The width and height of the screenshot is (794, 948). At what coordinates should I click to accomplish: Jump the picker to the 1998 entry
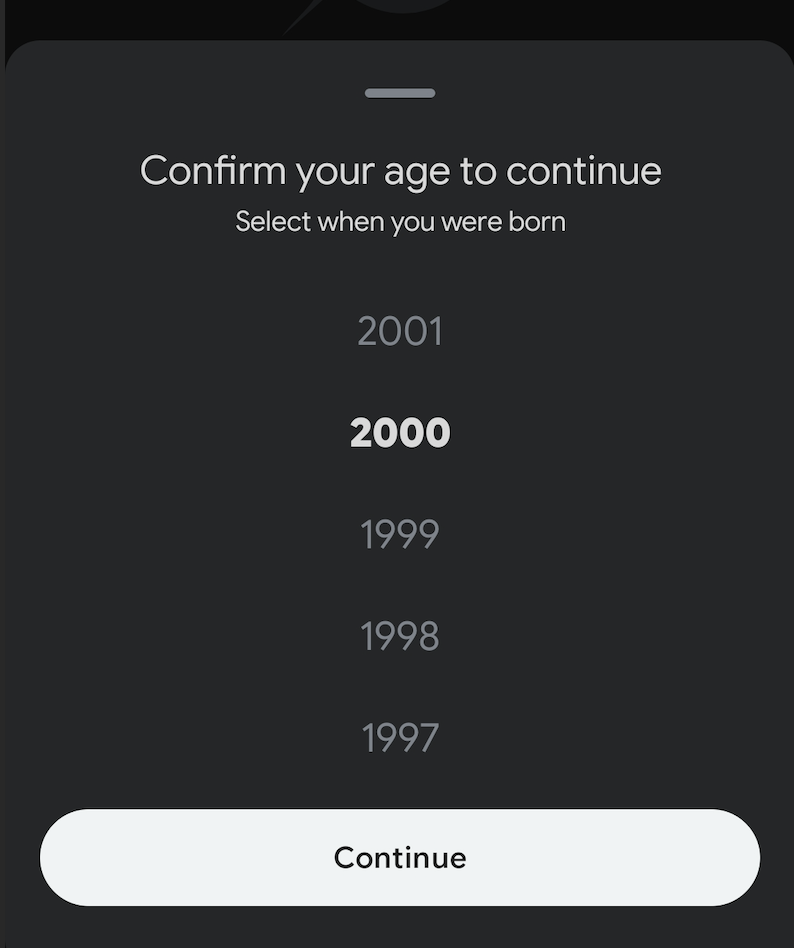[x=400, y=636]
